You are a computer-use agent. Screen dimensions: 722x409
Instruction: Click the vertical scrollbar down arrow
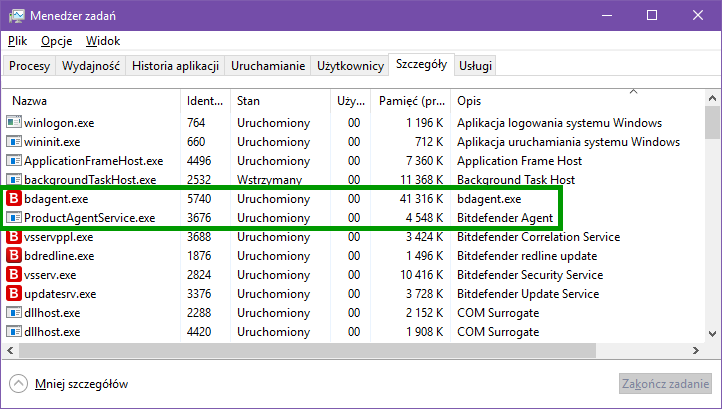pyautogui.click(x=712, y=333)
